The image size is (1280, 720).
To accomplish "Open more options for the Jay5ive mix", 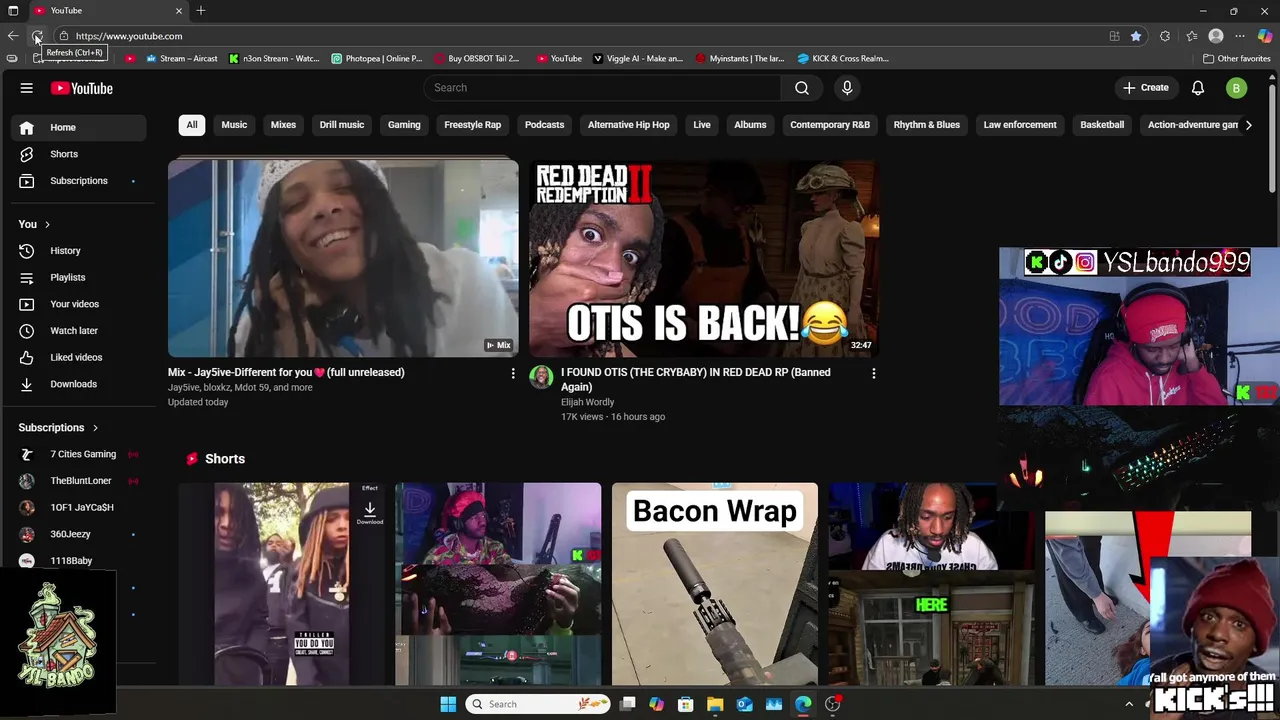I will (x=513, y=373).
